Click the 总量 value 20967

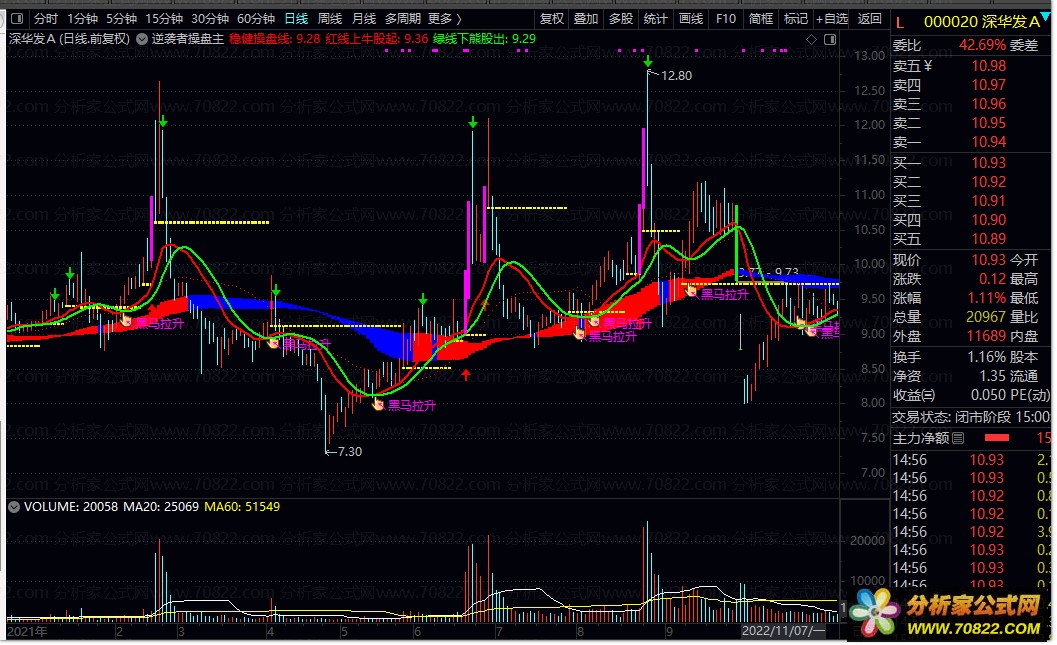(986, 317)
